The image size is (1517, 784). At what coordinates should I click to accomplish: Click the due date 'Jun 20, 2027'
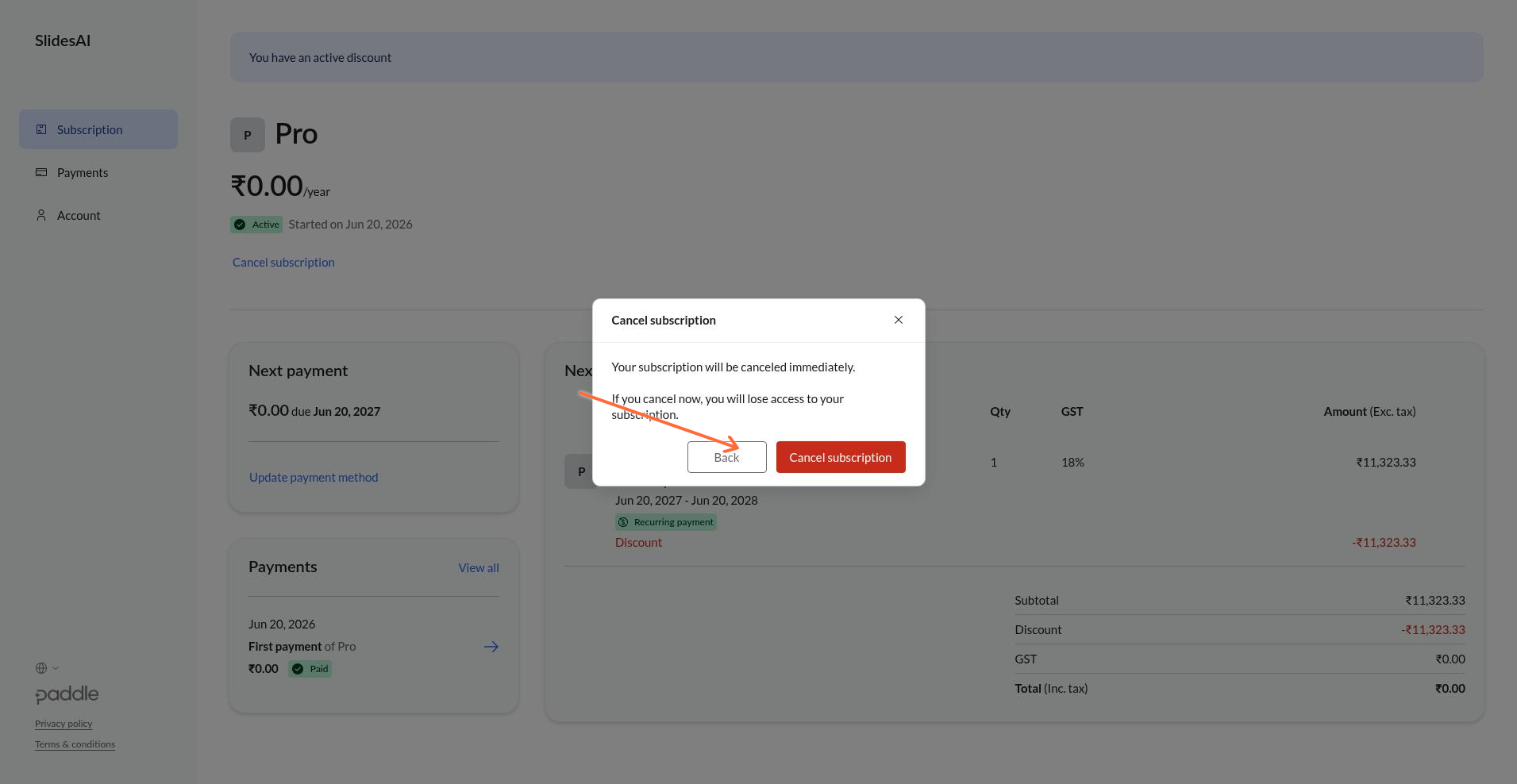pos(347,411)
